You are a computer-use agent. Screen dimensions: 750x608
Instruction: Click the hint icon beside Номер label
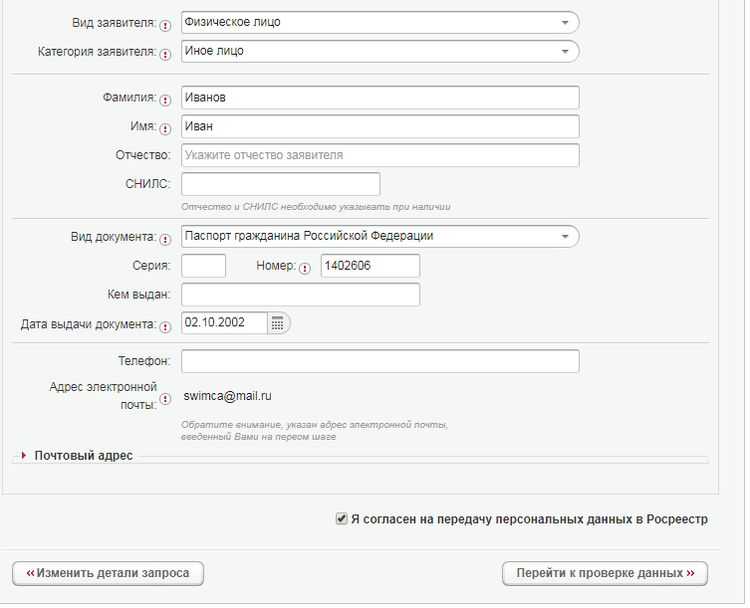click(x=304, y=268)
